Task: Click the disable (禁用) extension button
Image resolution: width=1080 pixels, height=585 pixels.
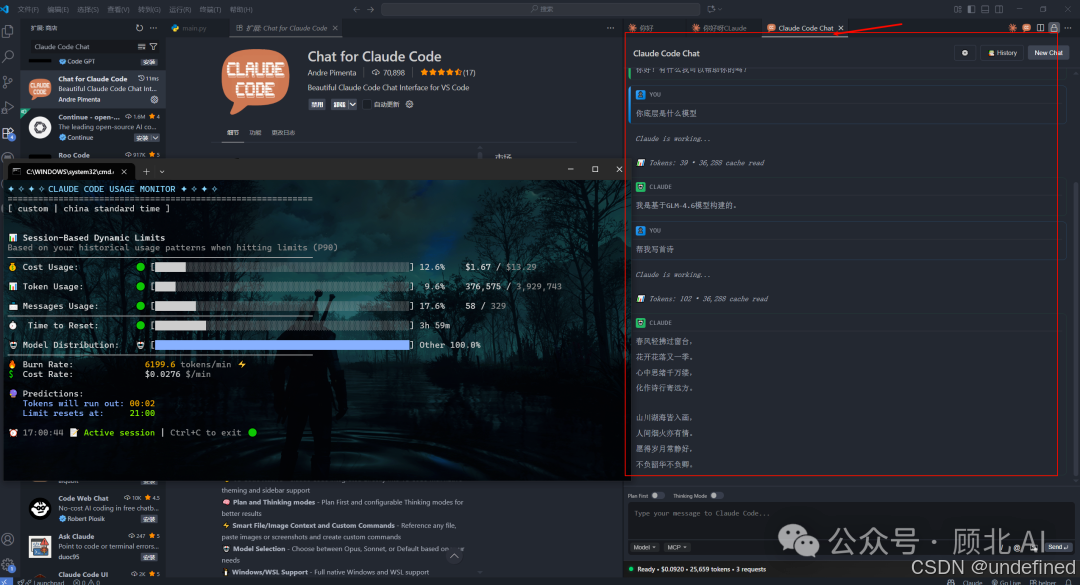Action: (317, 105)
